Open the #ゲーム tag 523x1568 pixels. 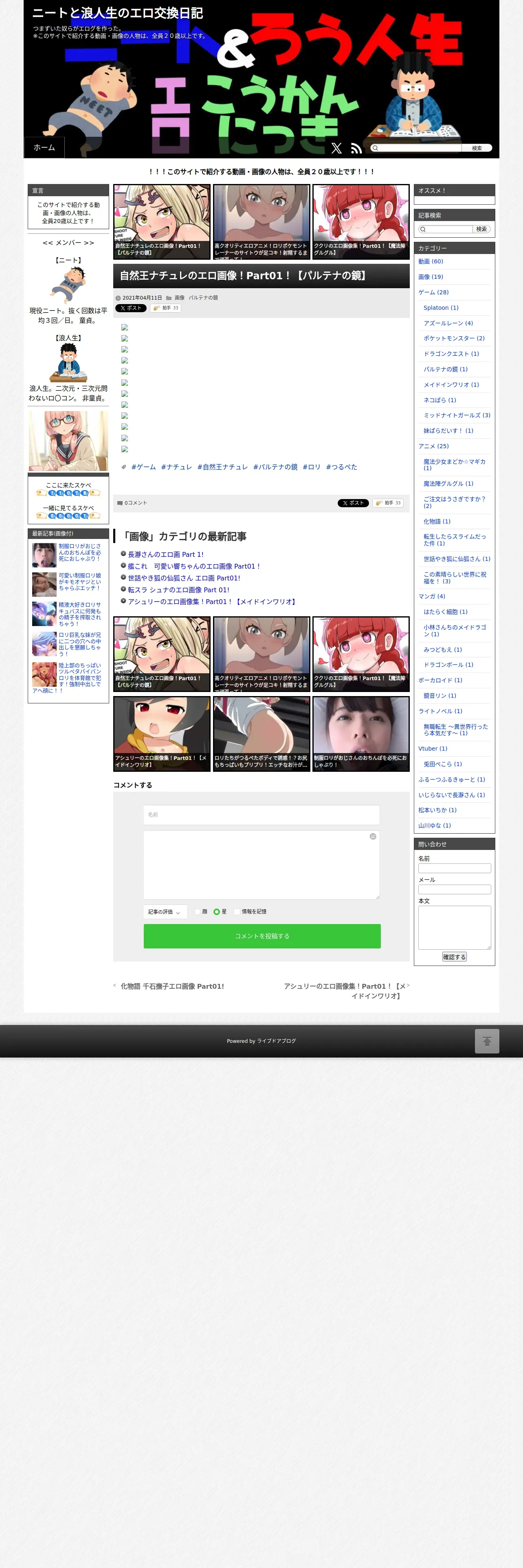pos(144,467)
